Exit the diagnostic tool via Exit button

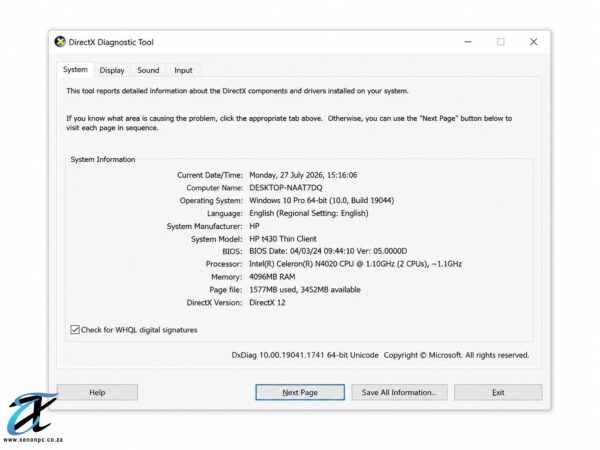point(498,392)
